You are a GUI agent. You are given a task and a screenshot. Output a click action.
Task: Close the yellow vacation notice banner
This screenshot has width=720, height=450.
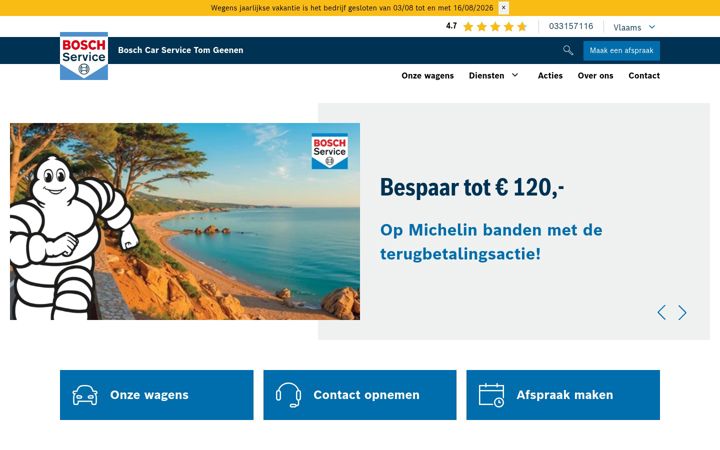tap(503, 8)
